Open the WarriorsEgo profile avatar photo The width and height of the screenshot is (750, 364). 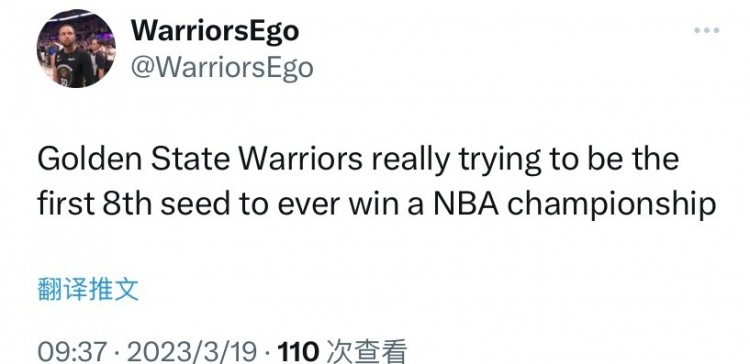coord(76,48)
